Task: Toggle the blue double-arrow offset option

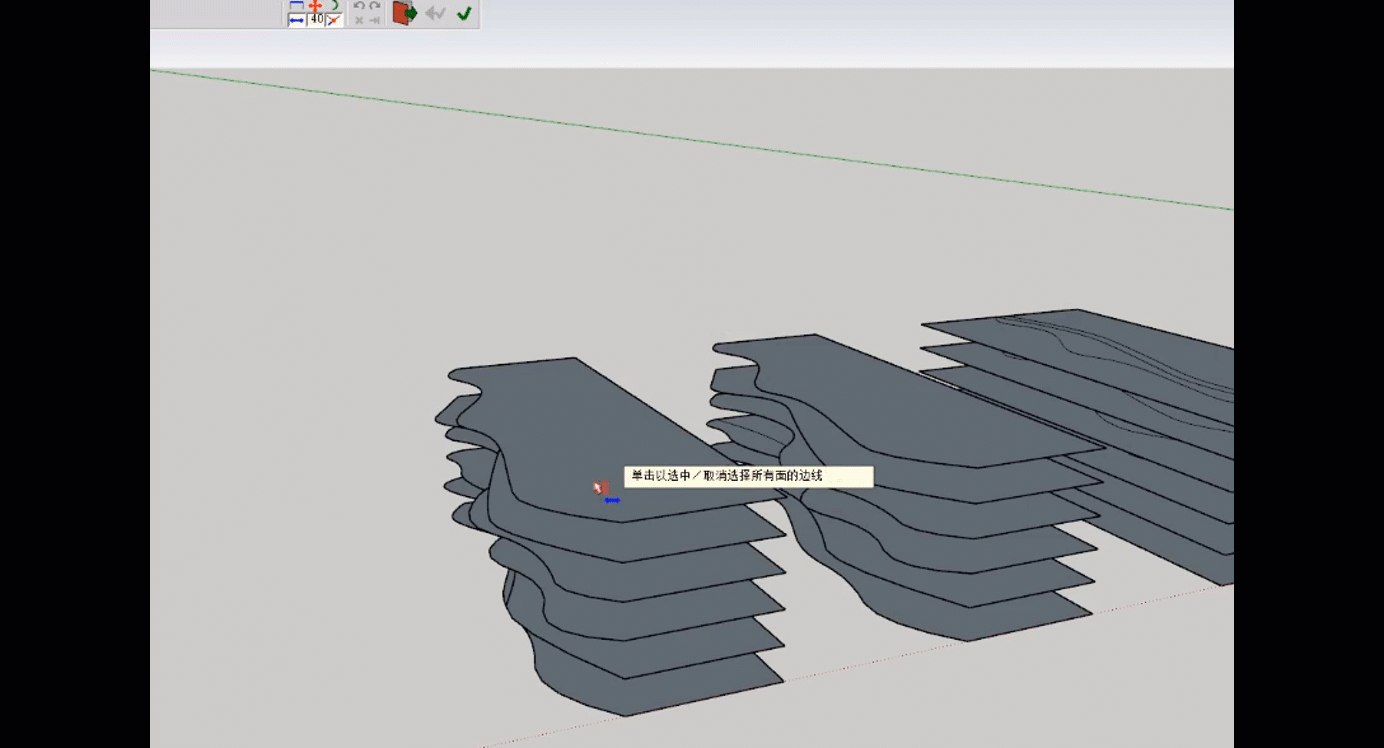Action: (x=296, y=20)
